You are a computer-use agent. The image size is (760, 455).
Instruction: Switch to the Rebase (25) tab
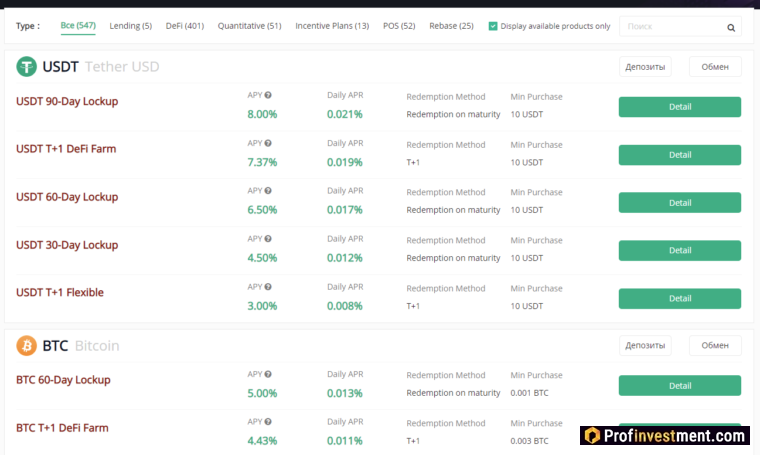click(x=451, y=26)
